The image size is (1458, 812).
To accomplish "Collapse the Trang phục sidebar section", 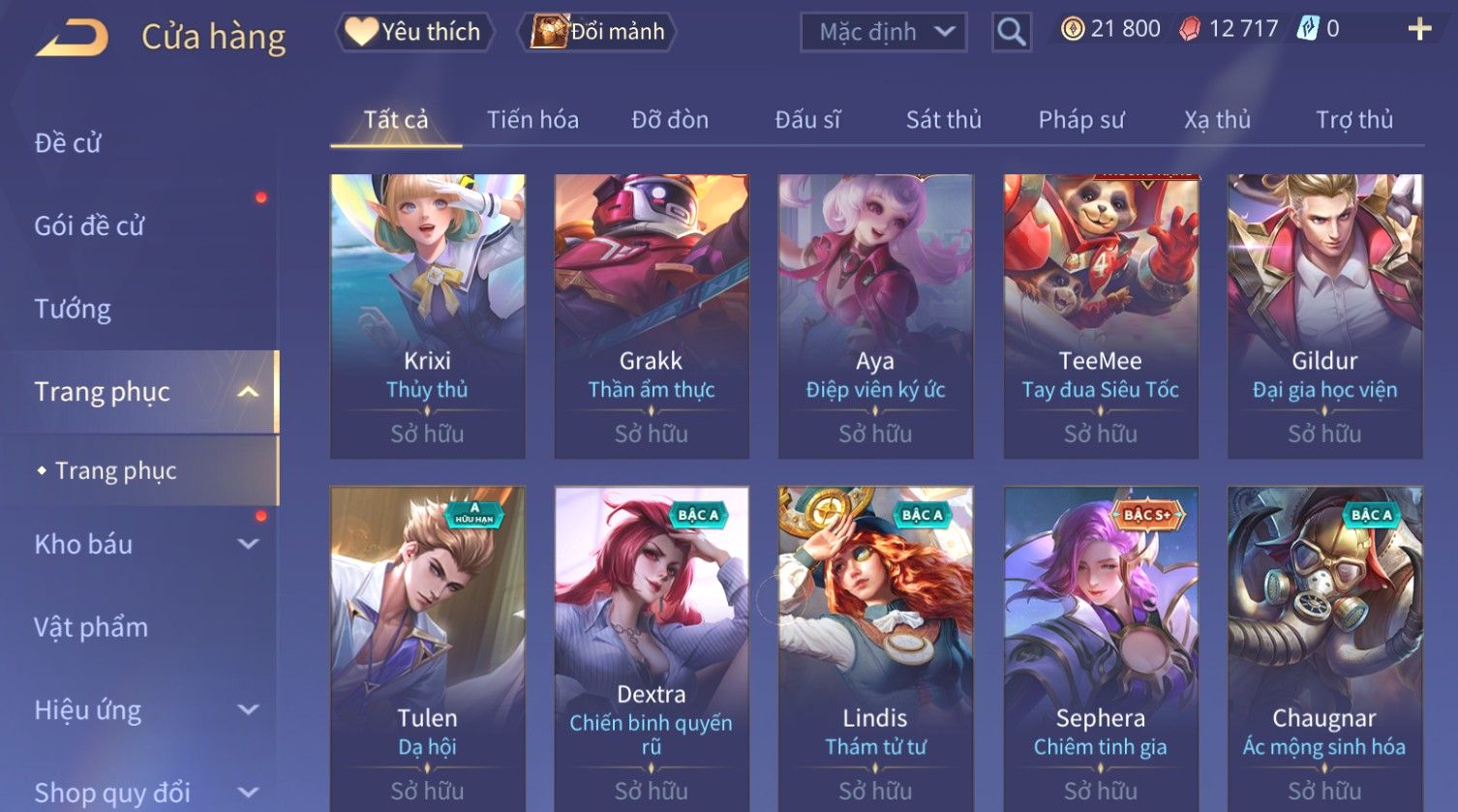I will 249,392.
